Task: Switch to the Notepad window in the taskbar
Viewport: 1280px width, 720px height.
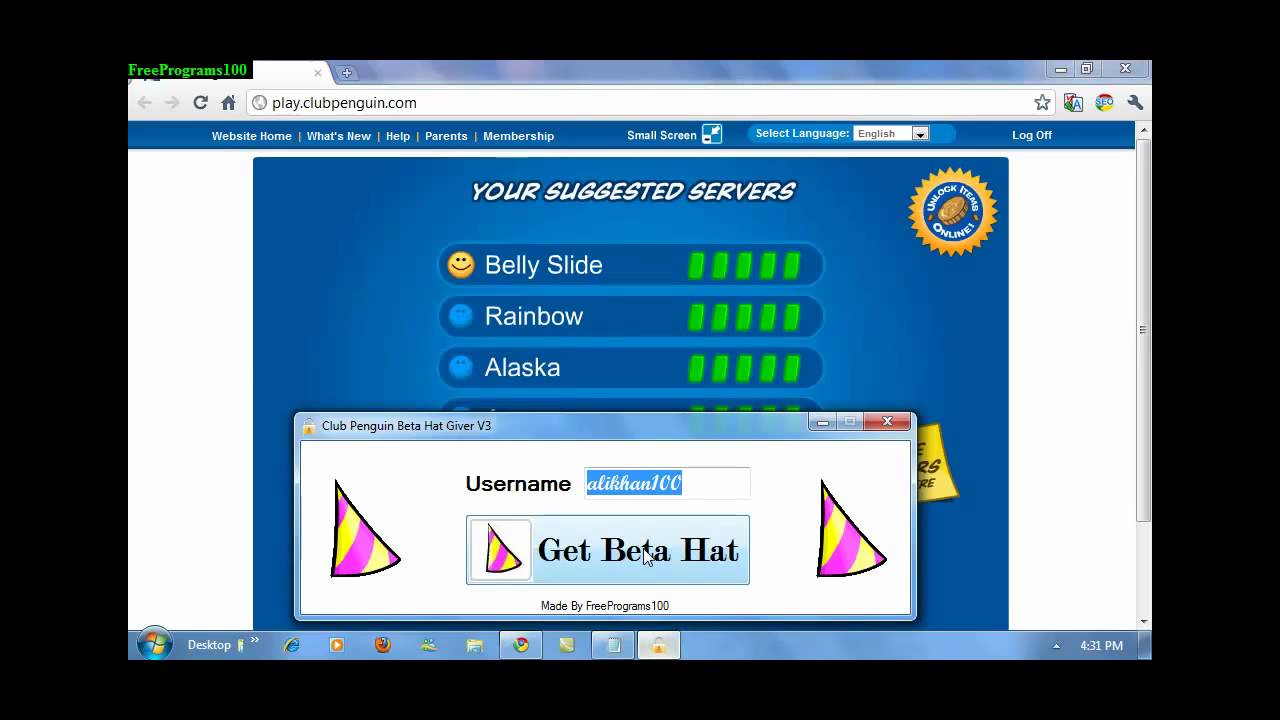Action: pos(613,645)
